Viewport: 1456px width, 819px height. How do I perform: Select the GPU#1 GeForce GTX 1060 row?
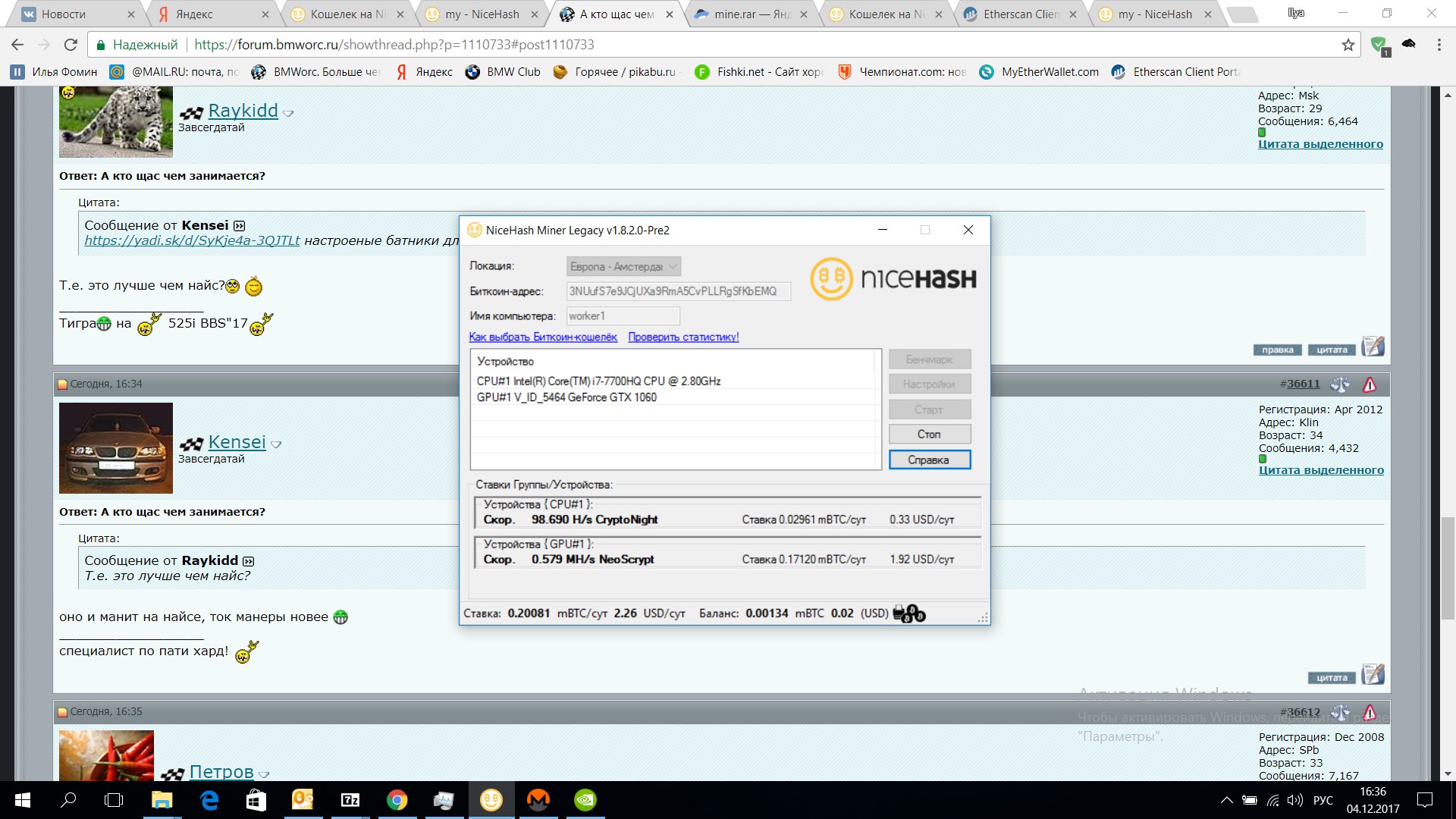(x=675, y=397)
